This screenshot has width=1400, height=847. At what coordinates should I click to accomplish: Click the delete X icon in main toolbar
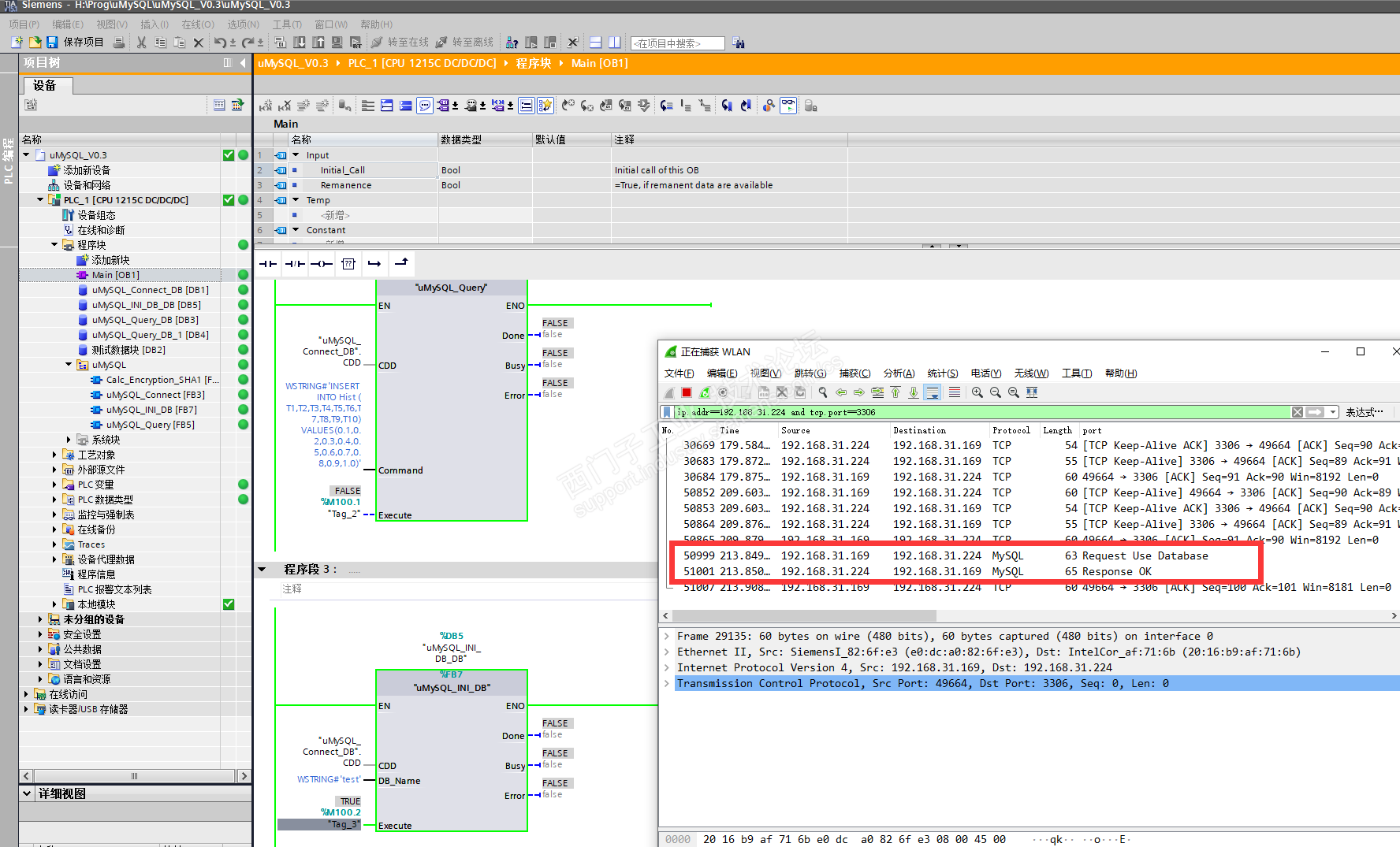[x=199, y=43]
